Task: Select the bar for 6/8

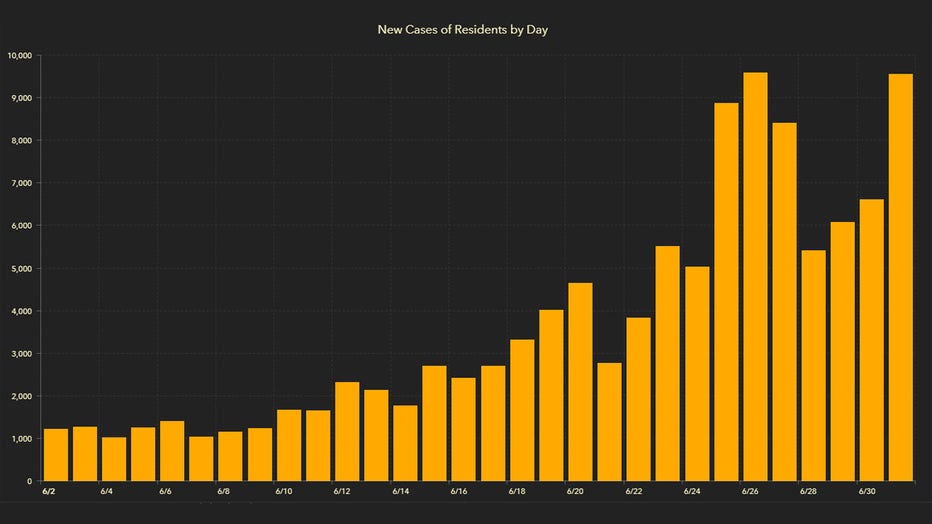Action: [231, 456]
